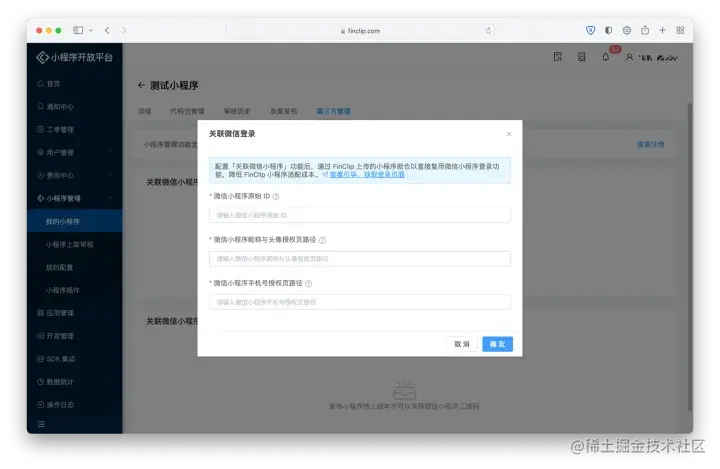Switch to the 灰度发布 tab
The image size is (720, 469).
click(283, 111)
